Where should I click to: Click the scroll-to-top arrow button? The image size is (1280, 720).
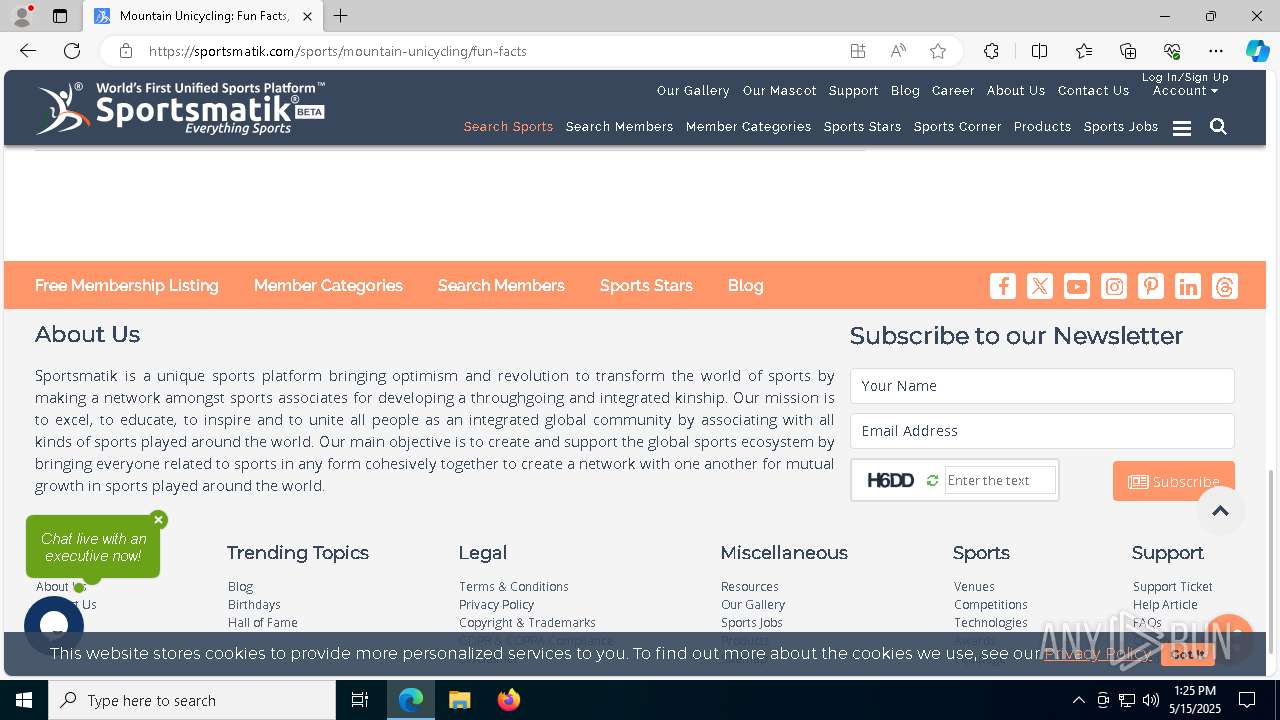coord(1220,511)
